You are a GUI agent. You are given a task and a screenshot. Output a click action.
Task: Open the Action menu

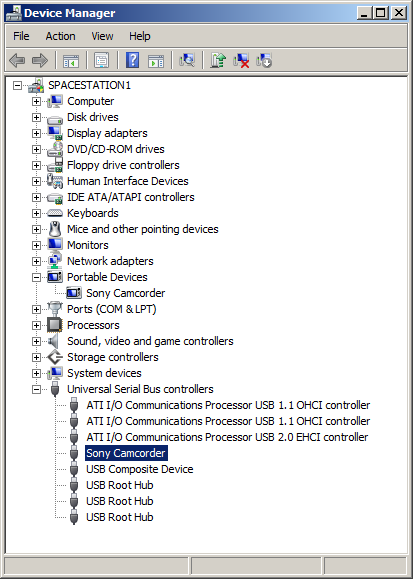click(x=61, y=36)
